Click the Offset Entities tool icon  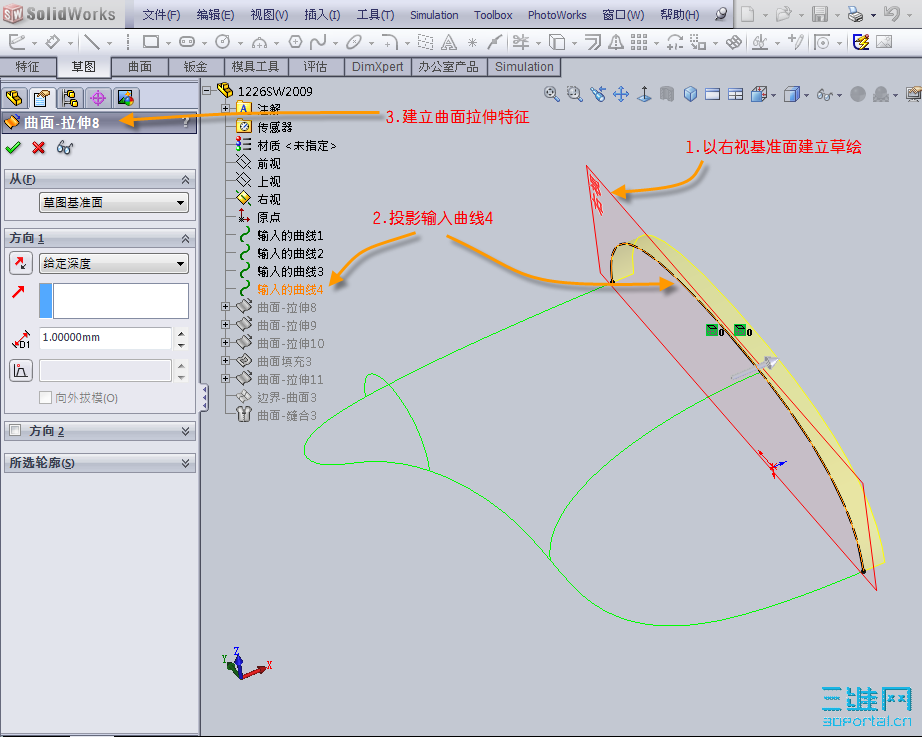tap(593, 42)
